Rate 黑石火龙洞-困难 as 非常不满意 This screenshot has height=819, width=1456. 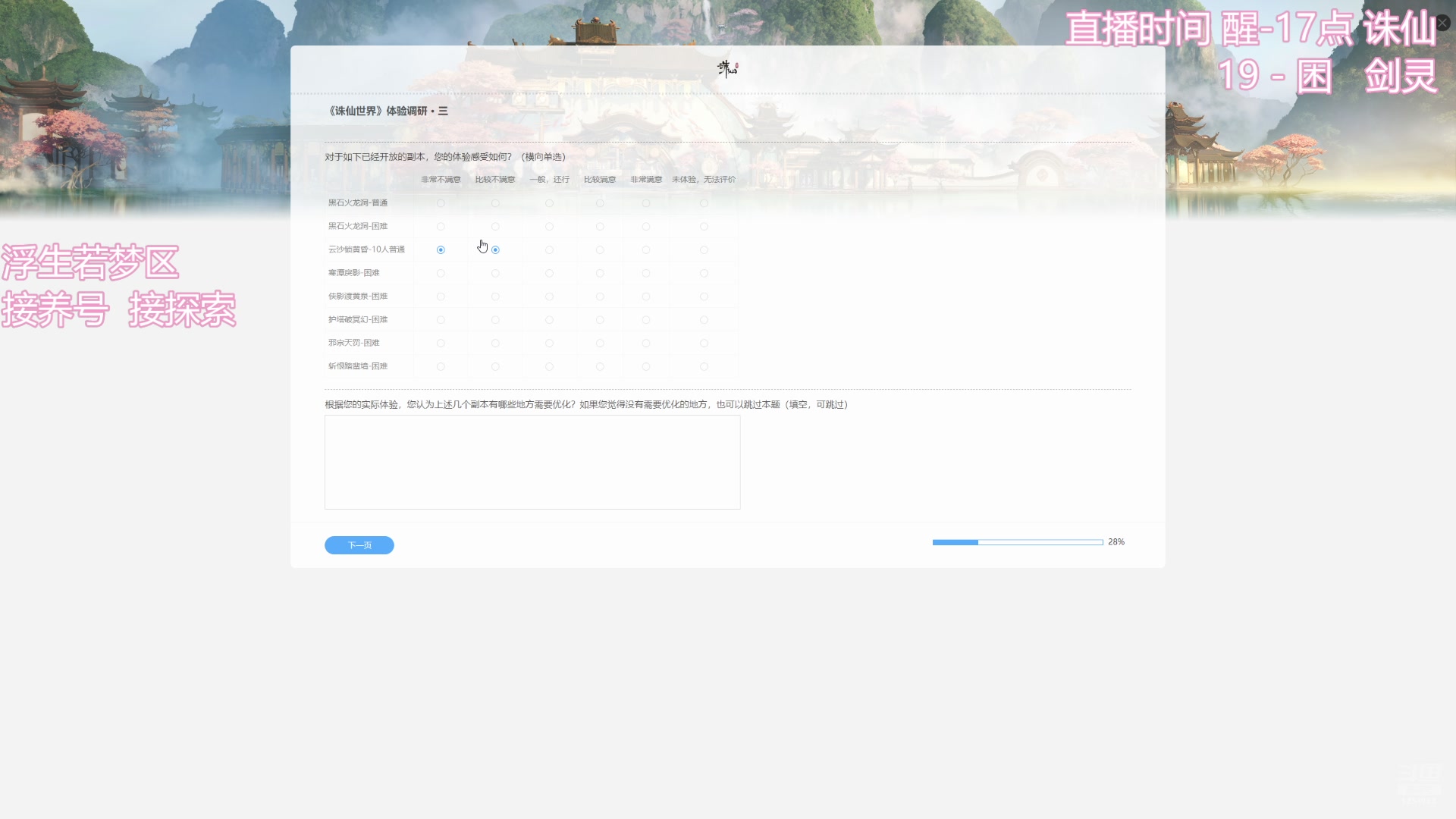pos(441,227)
